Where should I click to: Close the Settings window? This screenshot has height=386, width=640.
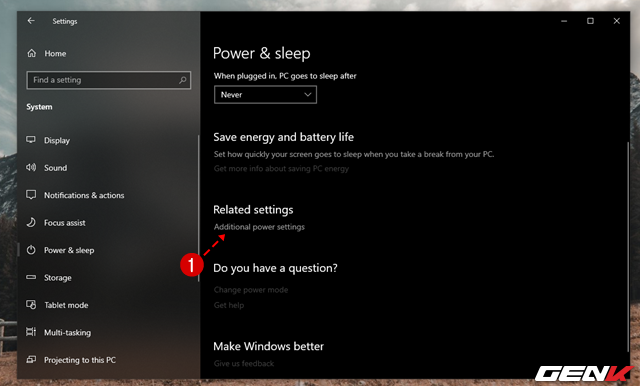point(616,21)
